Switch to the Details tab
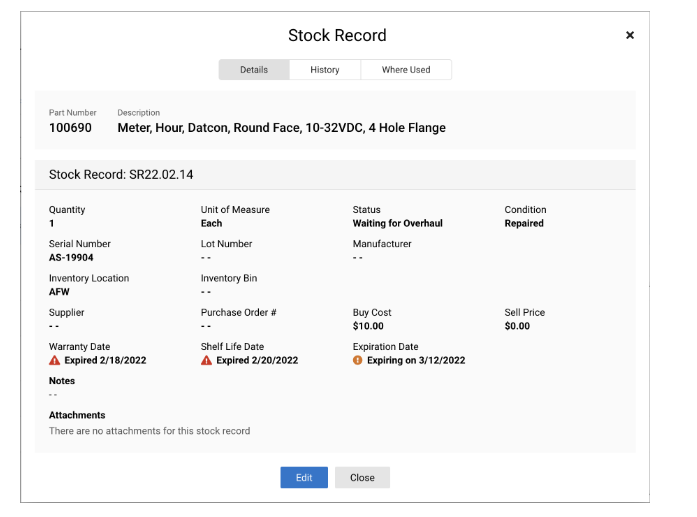This screenshot has width=697, height=517. point(254,70)
